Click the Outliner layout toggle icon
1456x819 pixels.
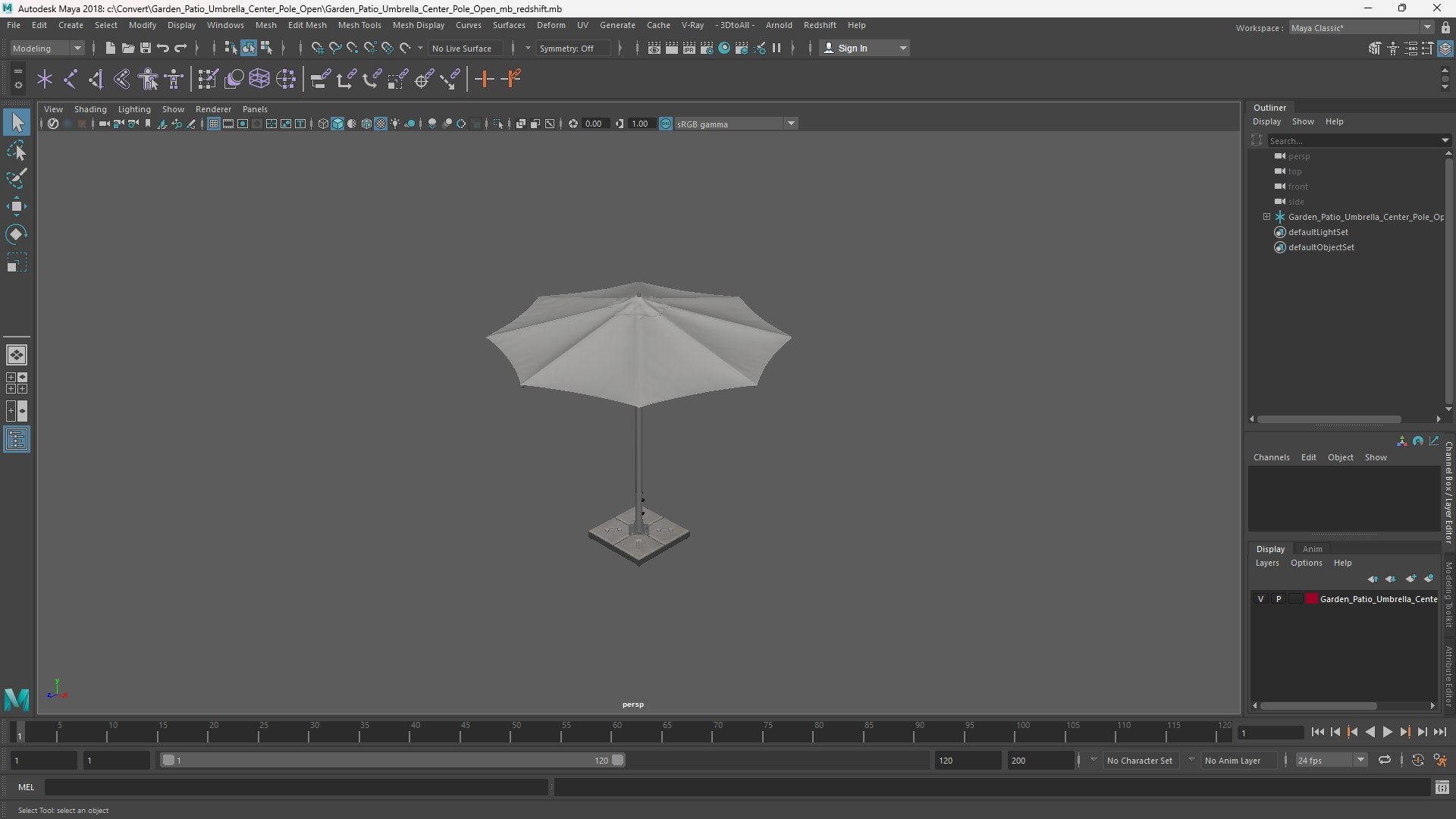coord(17,440)
